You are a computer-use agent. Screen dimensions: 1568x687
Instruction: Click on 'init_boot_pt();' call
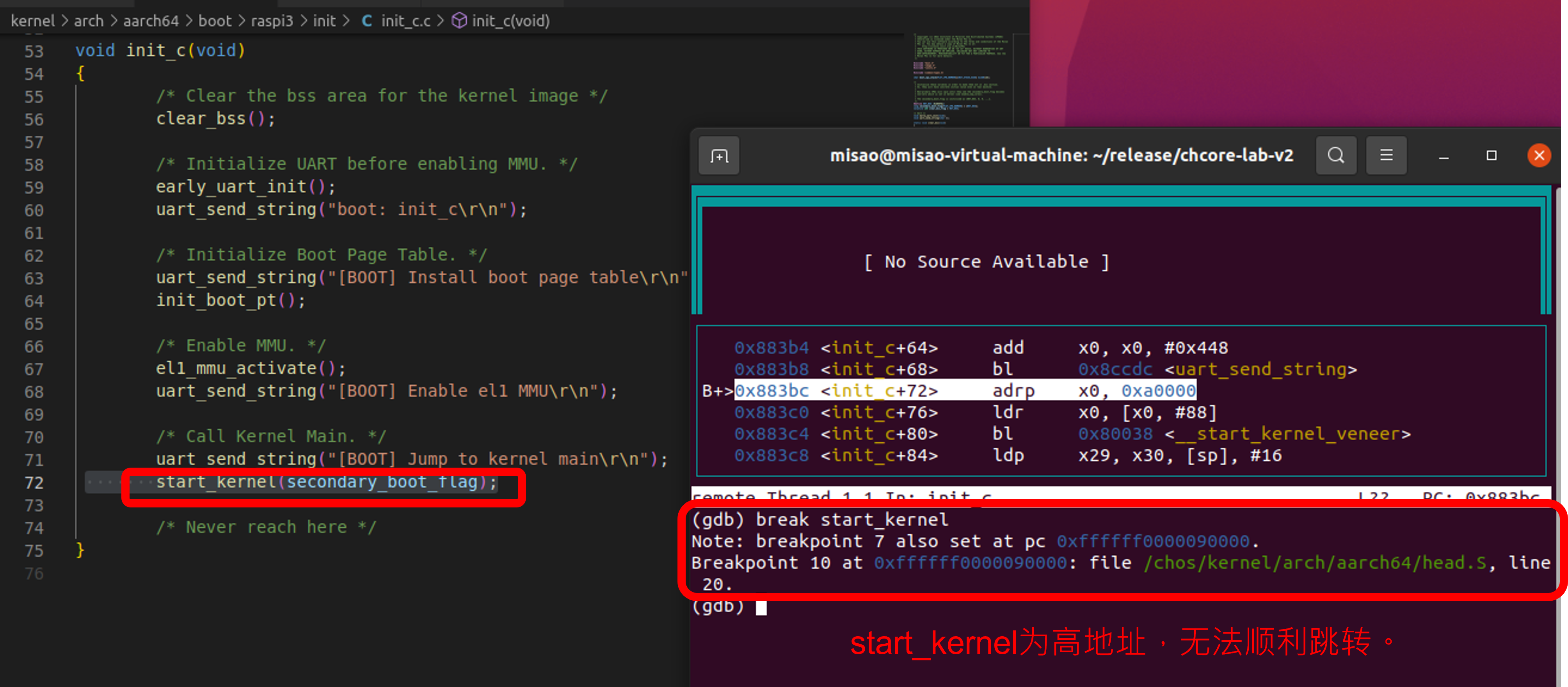tap(231, 300)
